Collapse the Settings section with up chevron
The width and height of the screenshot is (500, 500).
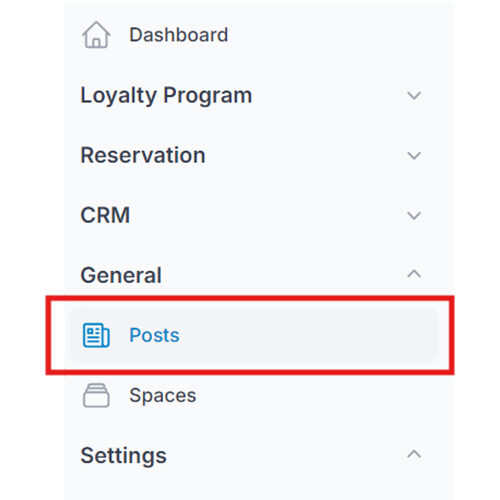point(414,454)
